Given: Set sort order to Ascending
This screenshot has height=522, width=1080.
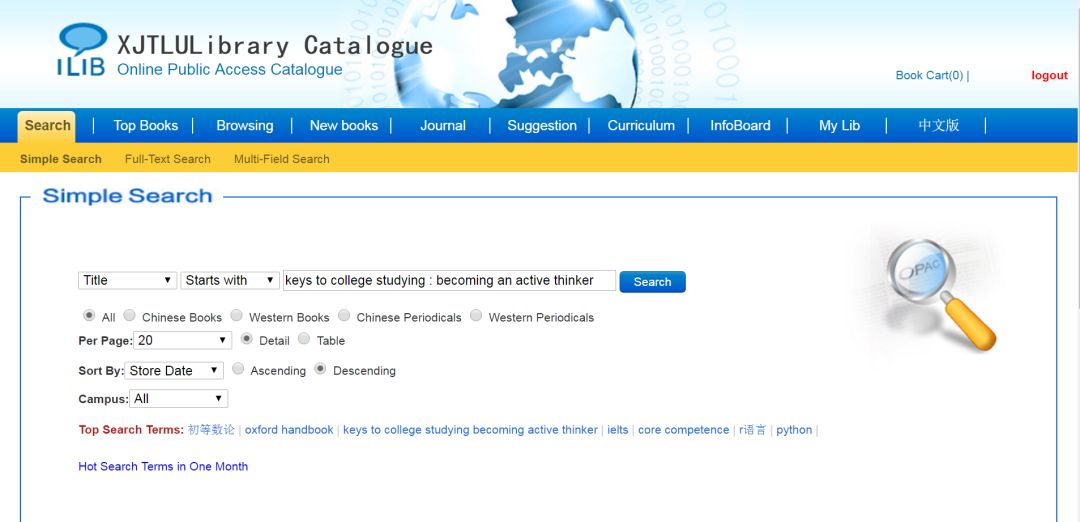Looking at the screenshot, I should point(238,368).
